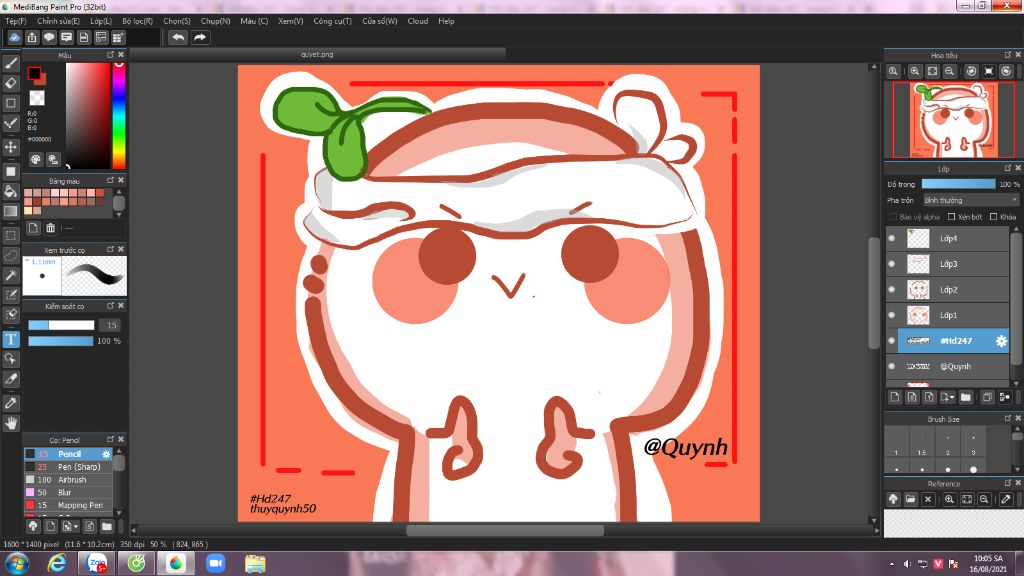Undock the Màu color panel
Screen dimensions: 1024x576
coord(110,55)
